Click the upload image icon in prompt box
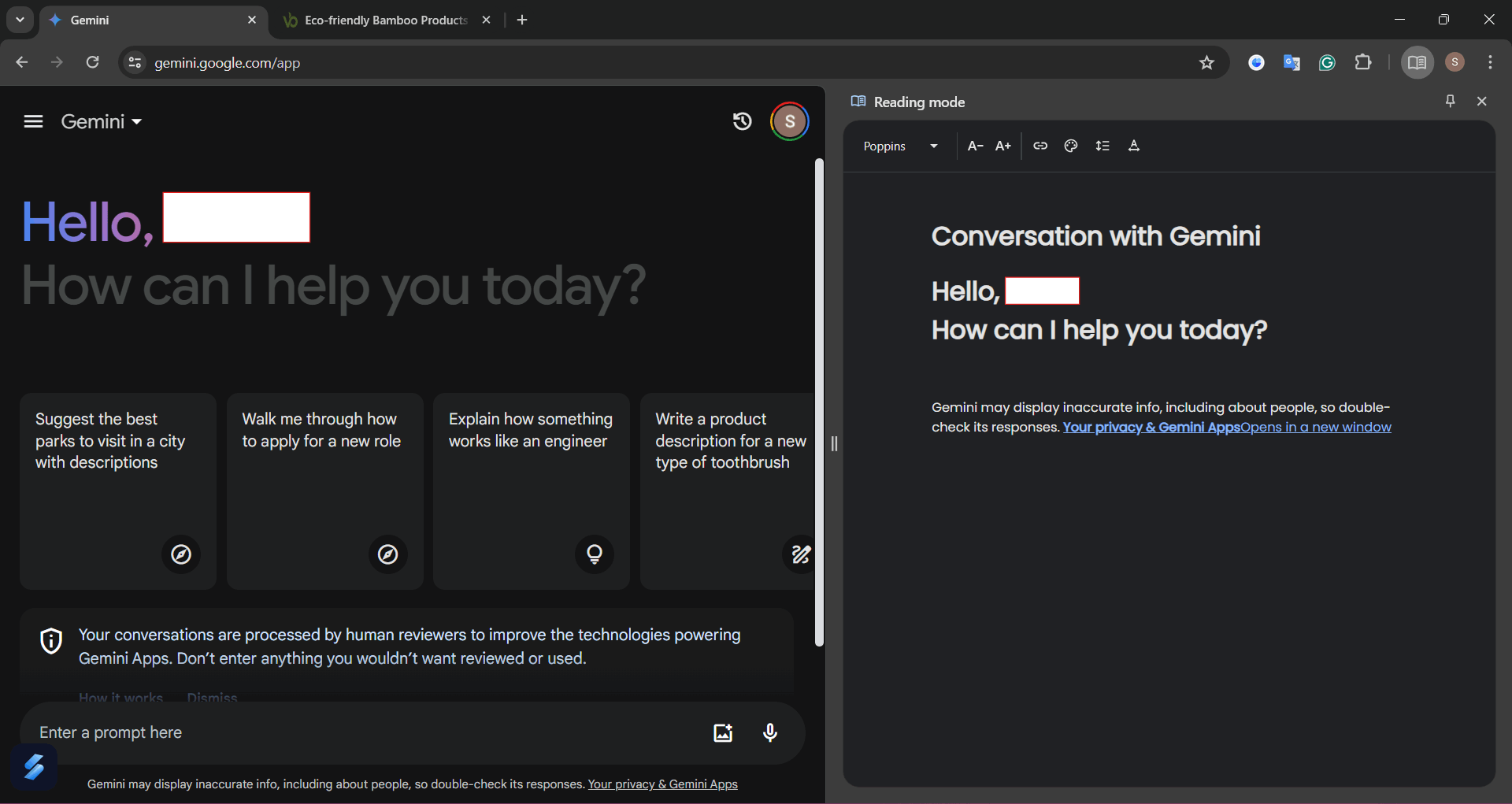The image size is (1512, 804). coord(722,733)
